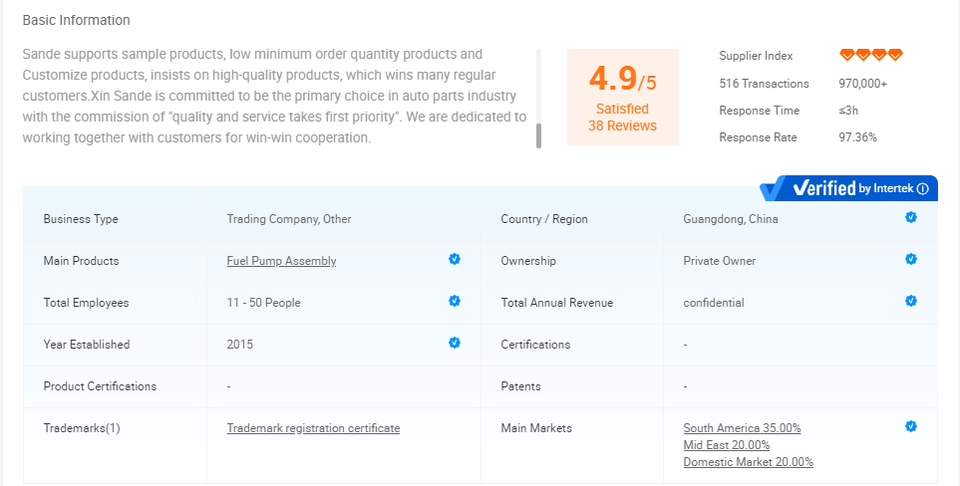
Task: Click verified checkmark next to Private Owner
Action: point(911,259)
